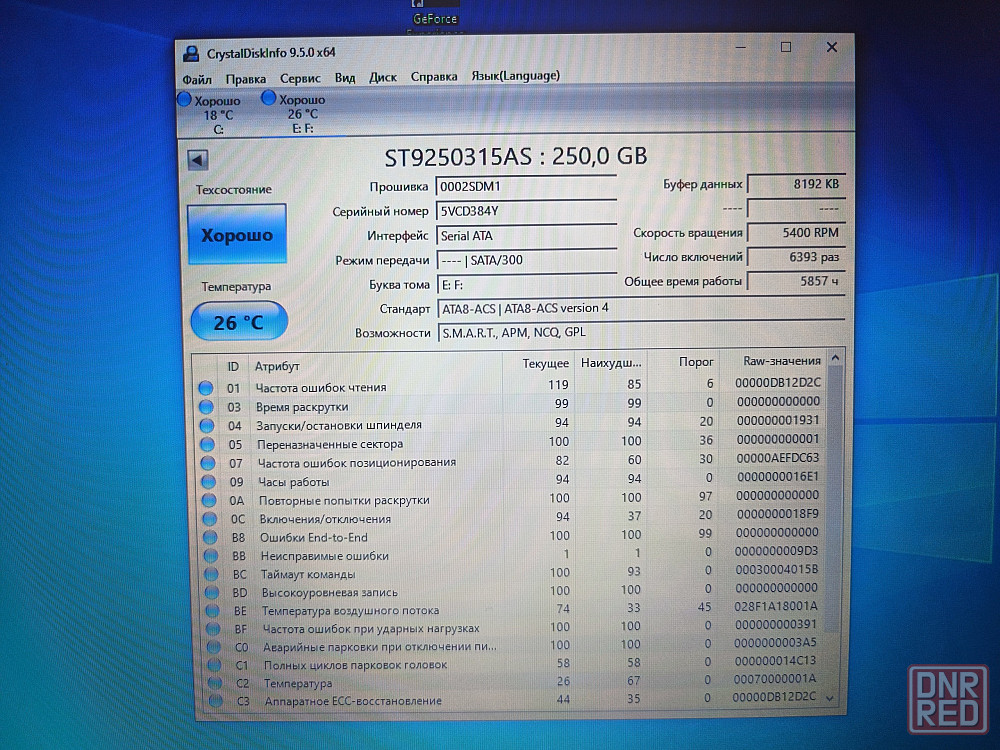Click status icon for Таймаут команды
The width and height of the screenshot is (1000, 750).
point(212,575)
